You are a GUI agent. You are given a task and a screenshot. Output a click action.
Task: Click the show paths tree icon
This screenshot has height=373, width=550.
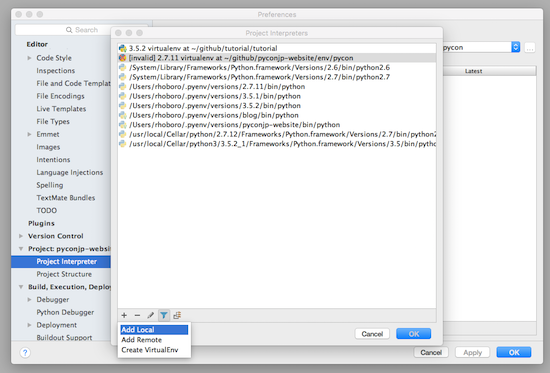pyautogui.click(x=177, y=315)
